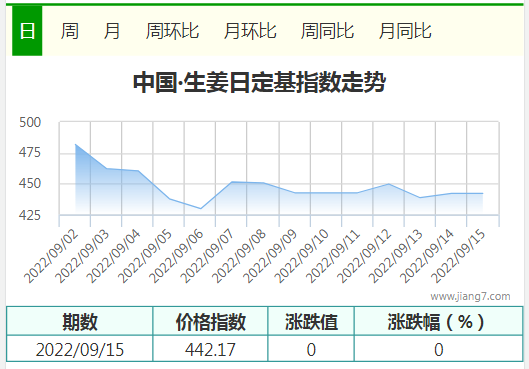Open the 月同比 tab
The image size is (529, 369).
point(405,31)
